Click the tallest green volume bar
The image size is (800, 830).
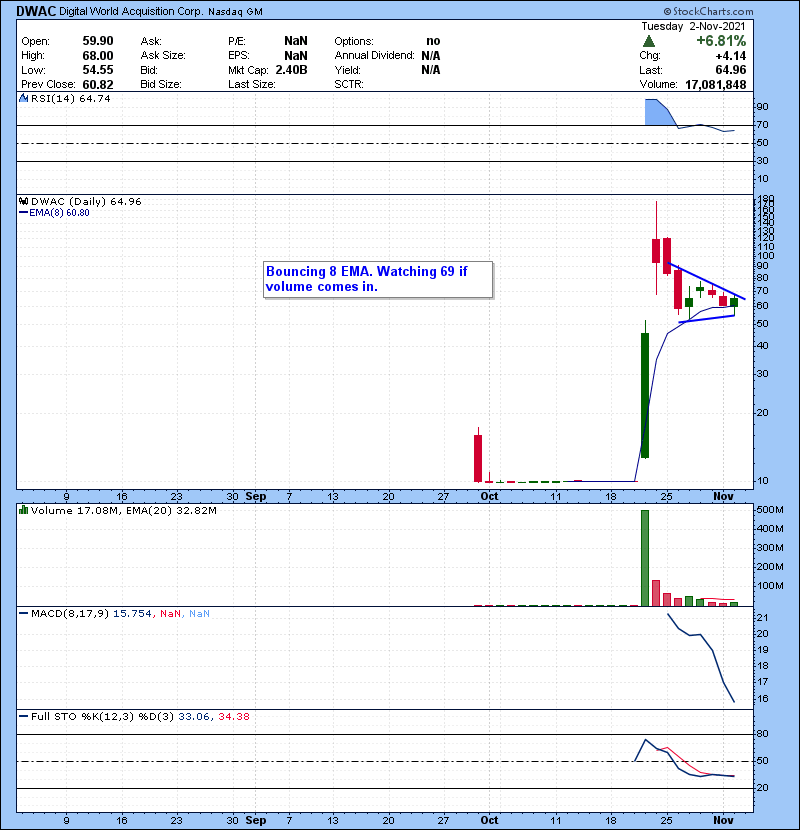pyautogui.click(x=645, y=558)
